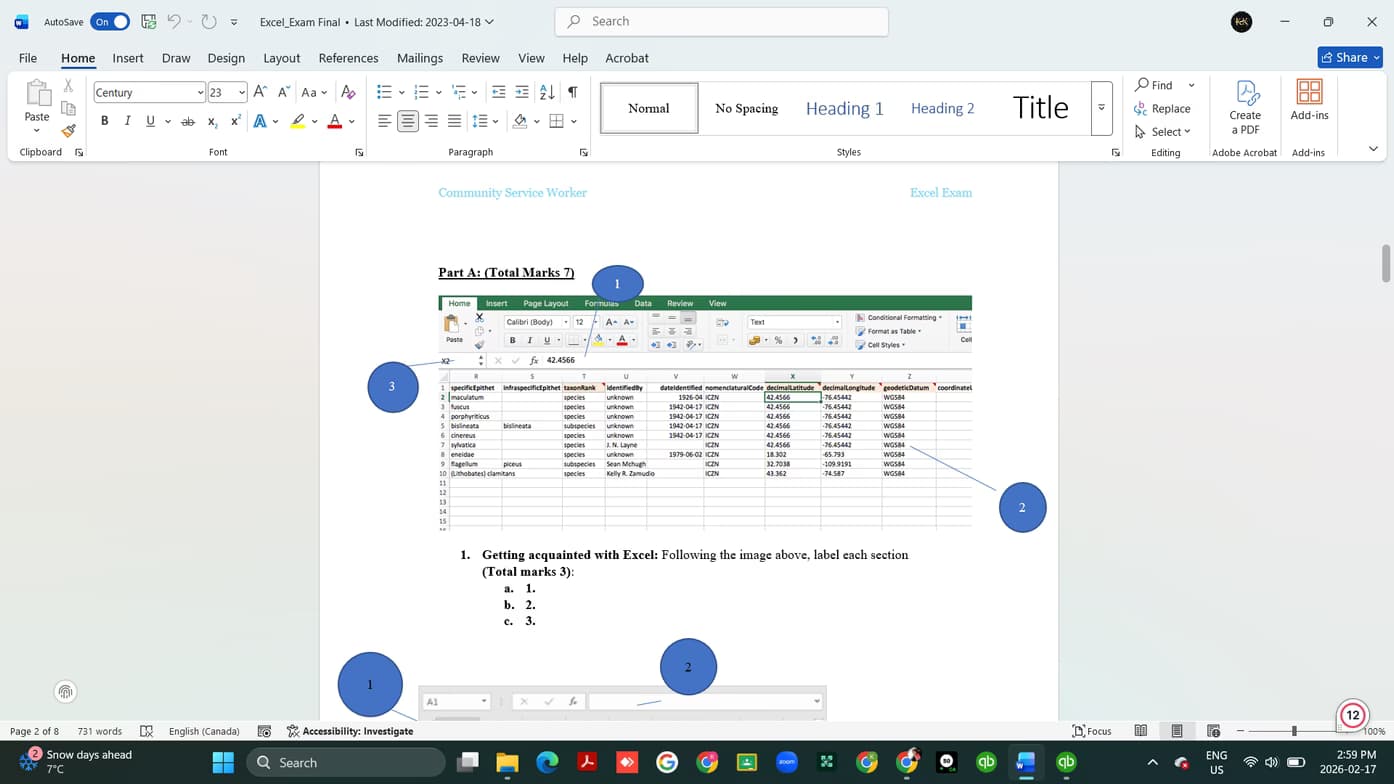Switch to the Review ribbon tab
This screenshot has width=1394, height=784.
pos(480,58)
